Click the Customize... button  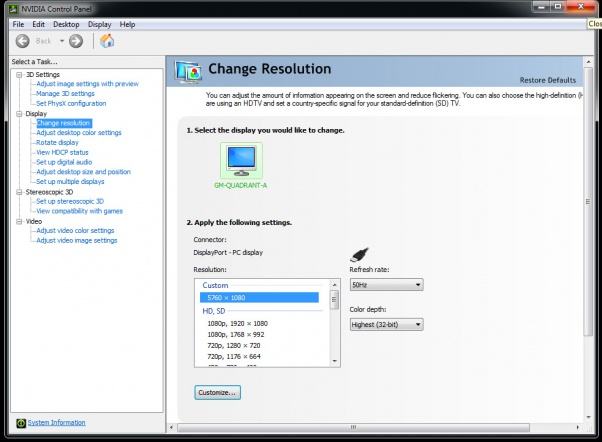[218, 392]
